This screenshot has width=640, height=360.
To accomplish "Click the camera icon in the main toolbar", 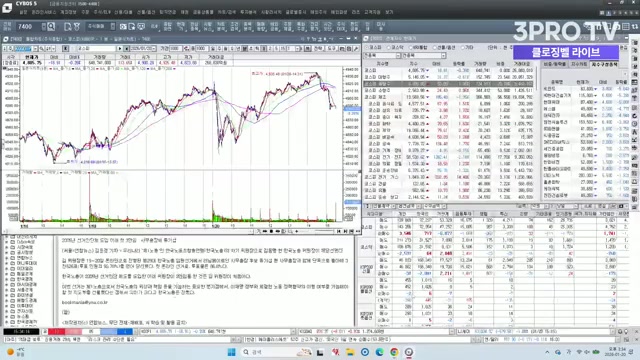I will [x=123, y=27].
